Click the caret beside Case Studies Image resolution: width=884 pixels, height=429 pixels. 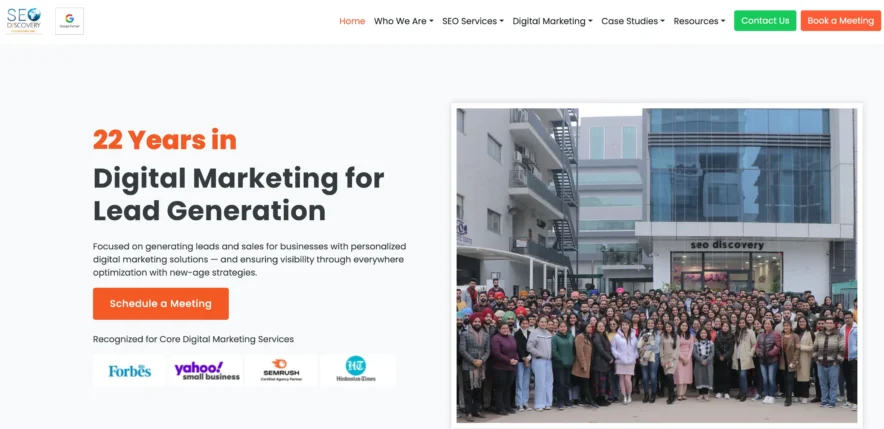(x=662, y=21)
